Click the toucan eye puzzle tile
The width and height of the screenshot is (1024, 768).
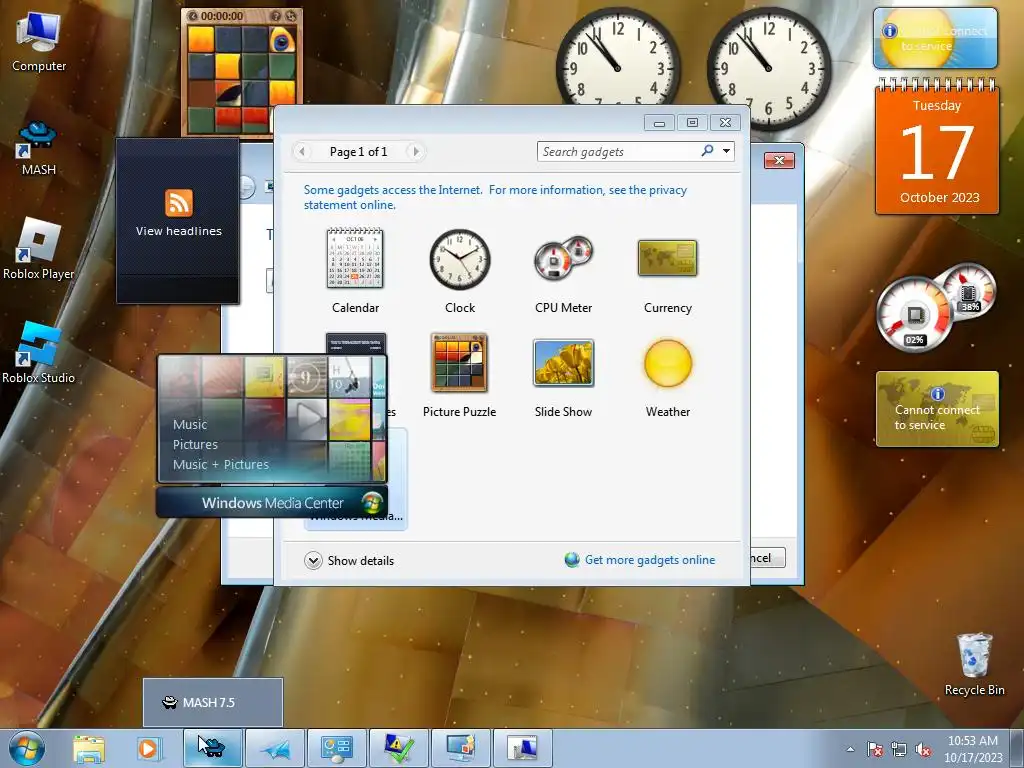(x=282, y=39)
